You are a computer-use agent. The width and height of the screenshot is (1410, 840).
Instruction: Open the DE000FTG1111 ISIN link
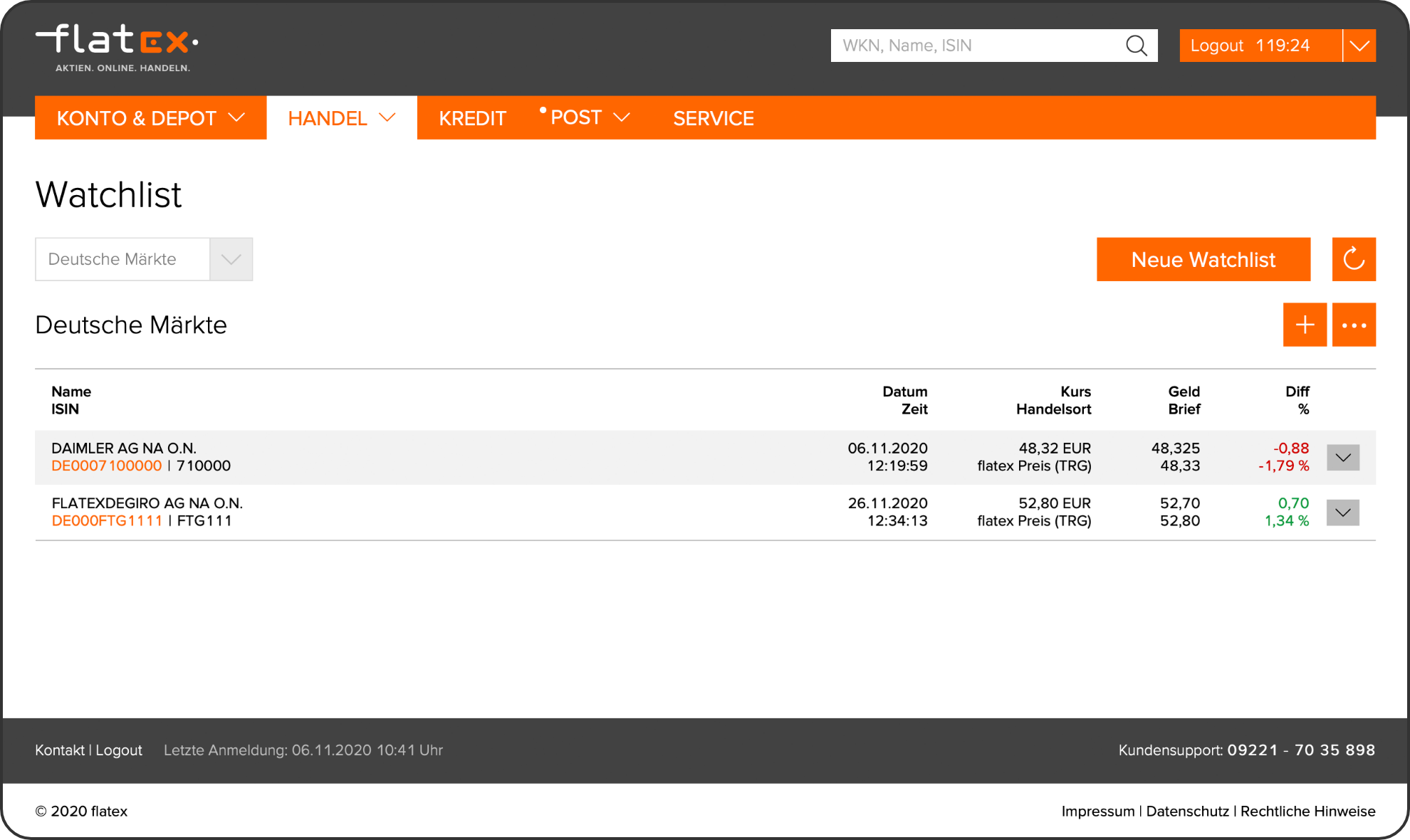pos(107,521)
